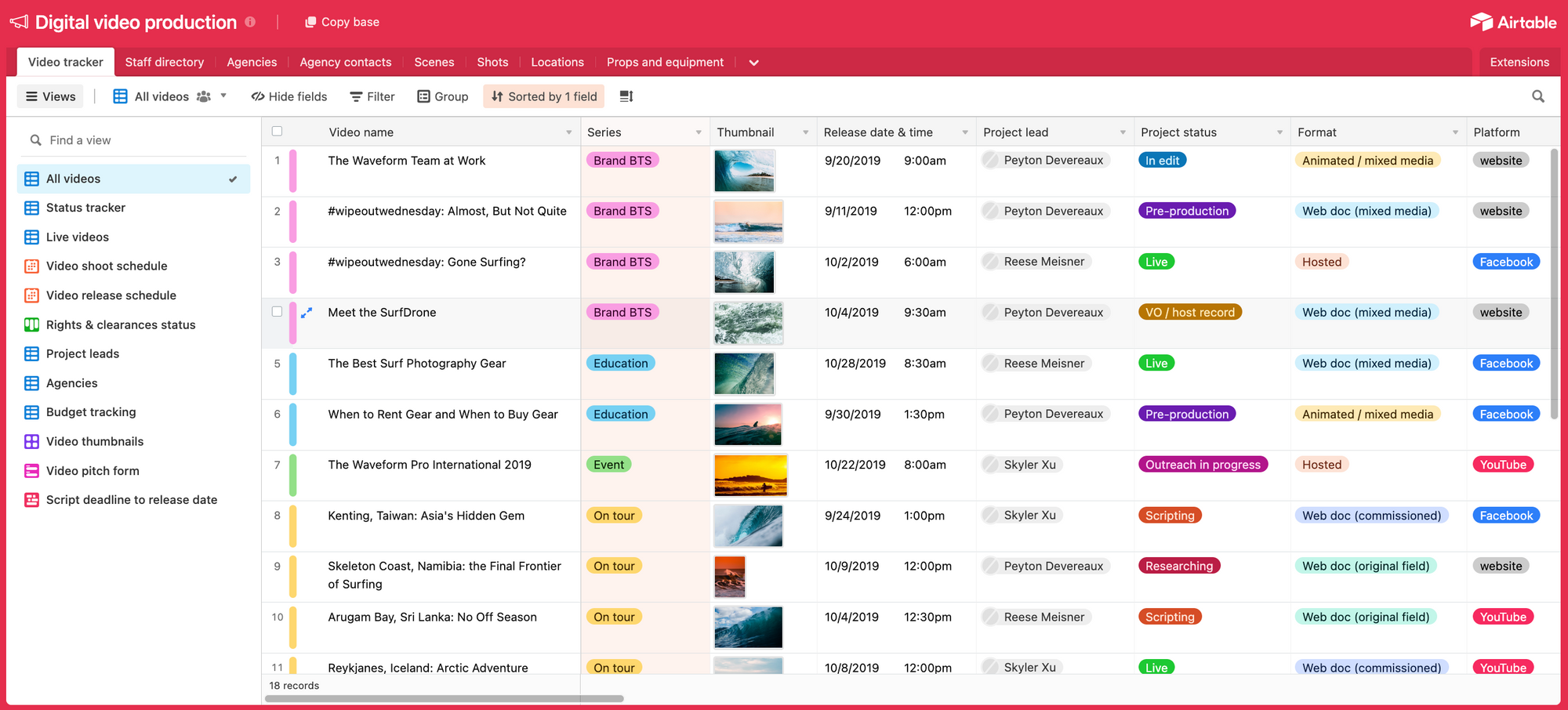Switch to Scenes tab

(x=434, y=62)
